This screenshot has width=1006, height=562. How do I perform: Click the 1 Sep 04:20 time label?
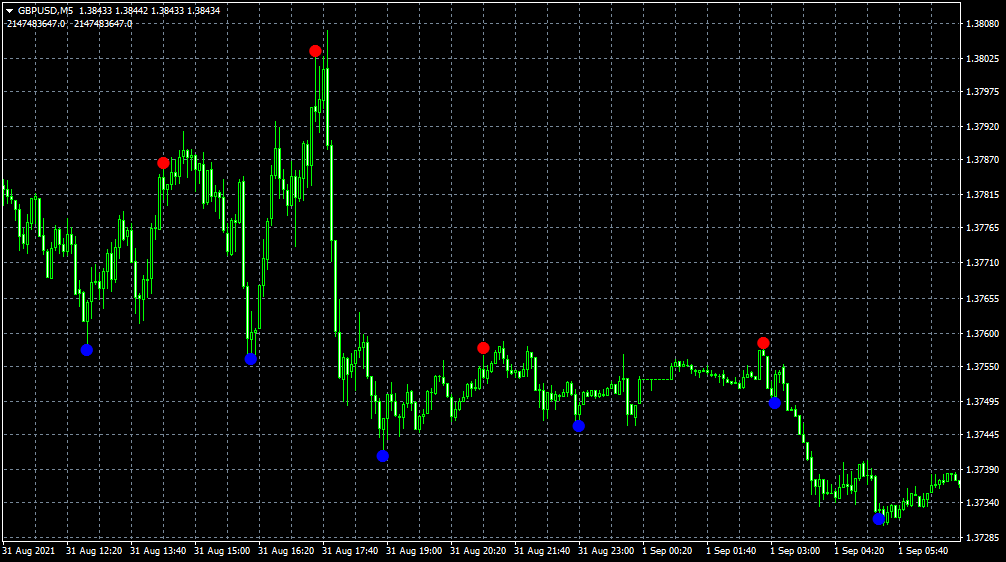tap(859, 550)
